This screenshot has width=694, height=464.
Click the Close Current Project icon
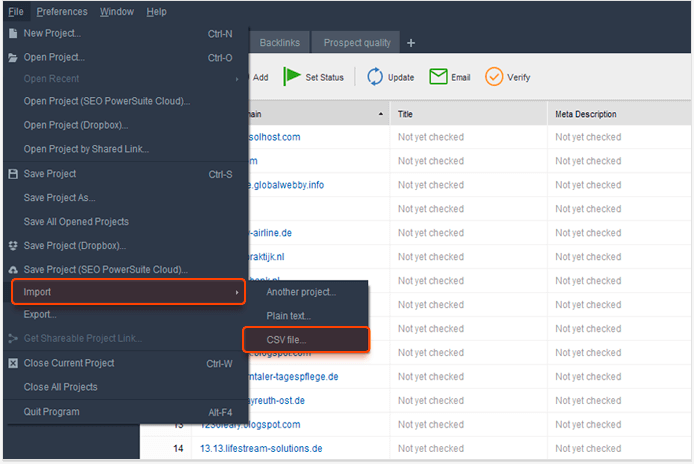click(13, 363)
